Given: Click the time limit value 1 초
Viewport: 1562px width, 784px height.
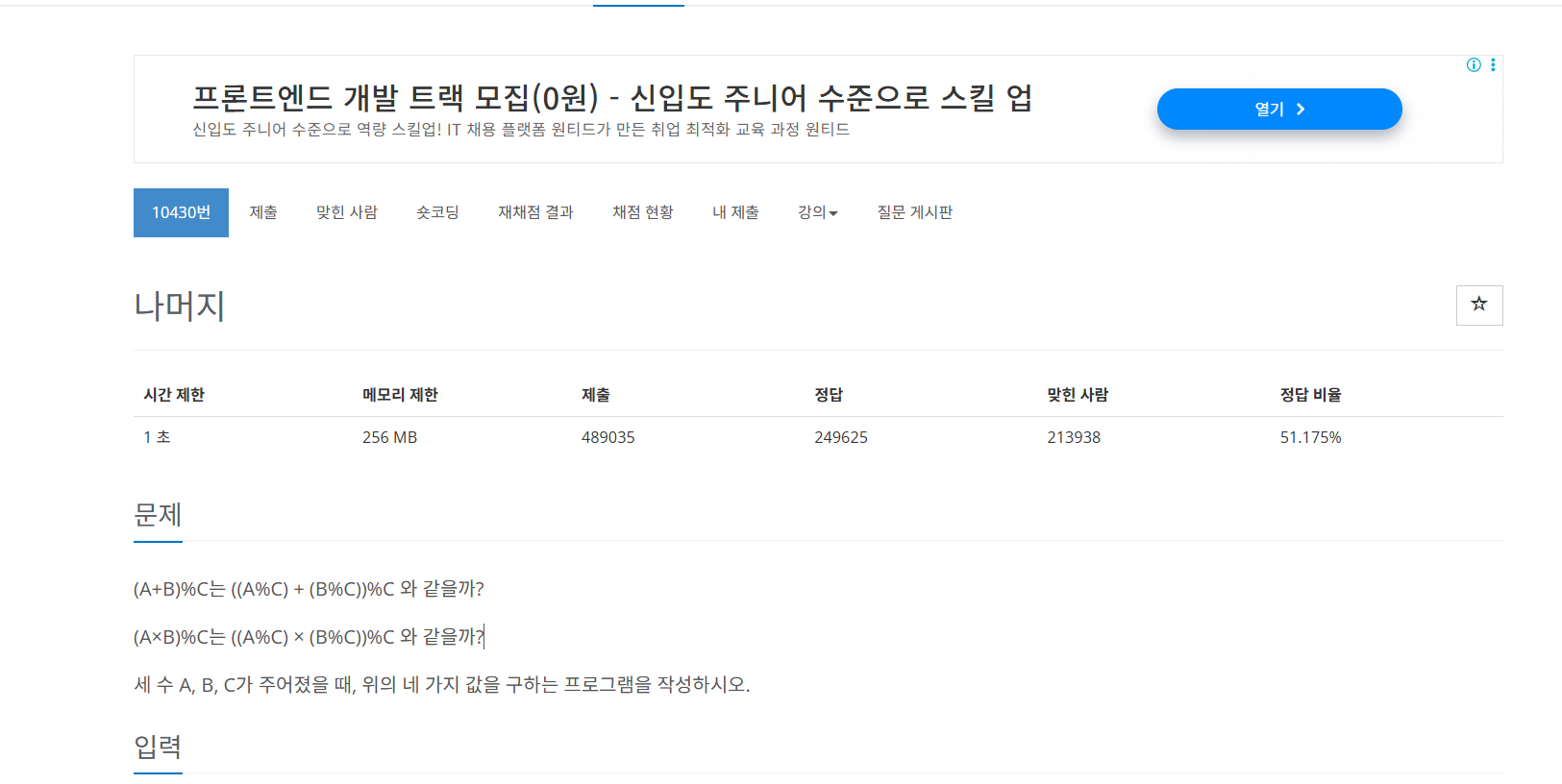Looking at the screenshot, I should coord(157,437).
